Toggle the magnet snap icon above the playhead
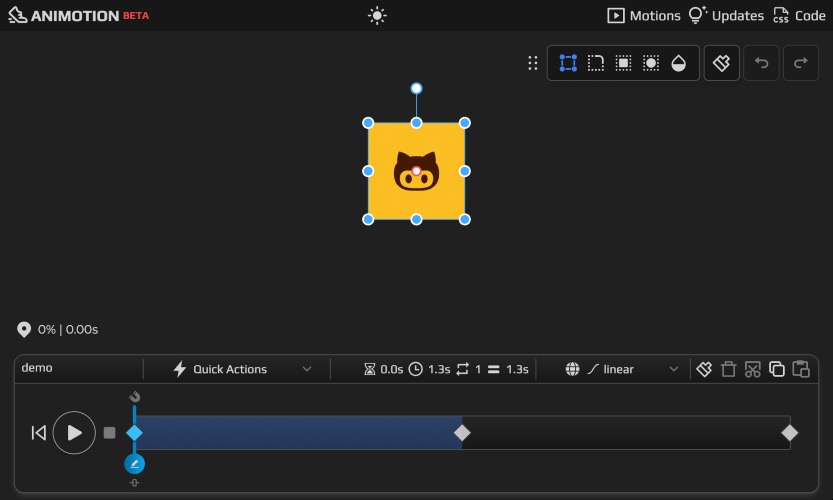The image size is (833, 500). click(134, 396)
